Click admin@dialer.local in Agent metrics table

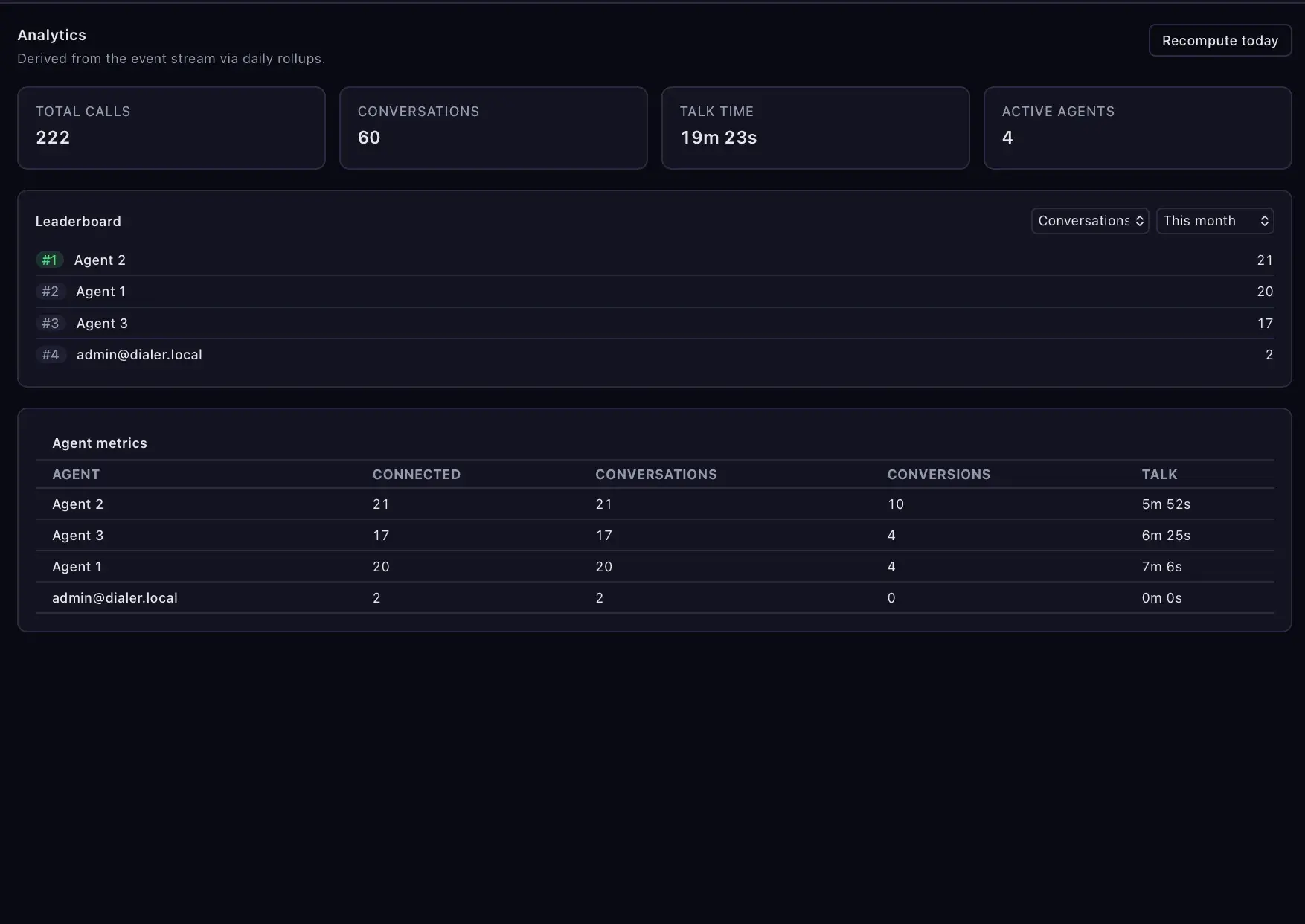click(x=115, y=598)
